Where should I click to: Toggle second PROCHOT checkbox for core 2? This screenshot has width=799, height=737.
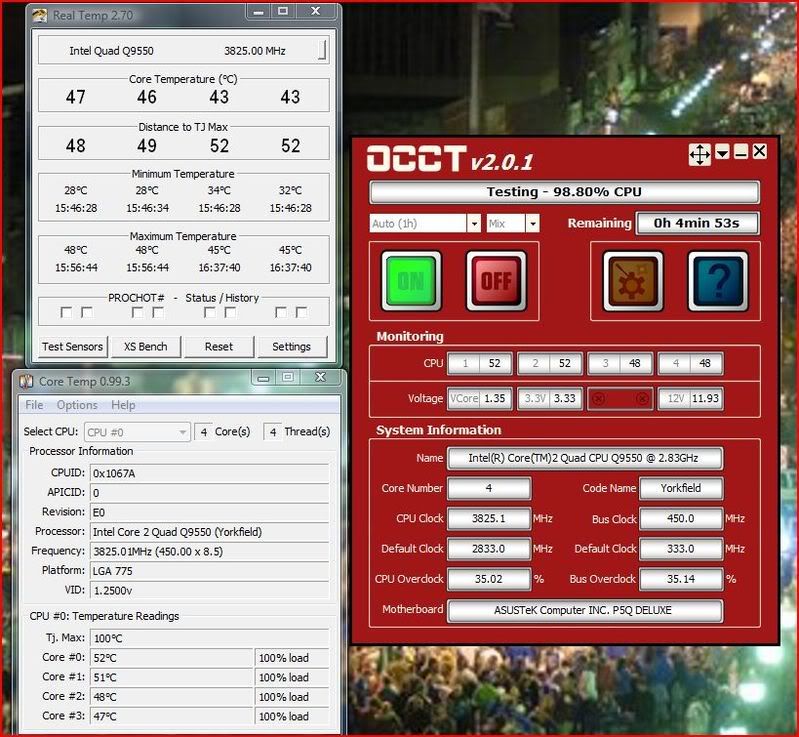[158, 312]
